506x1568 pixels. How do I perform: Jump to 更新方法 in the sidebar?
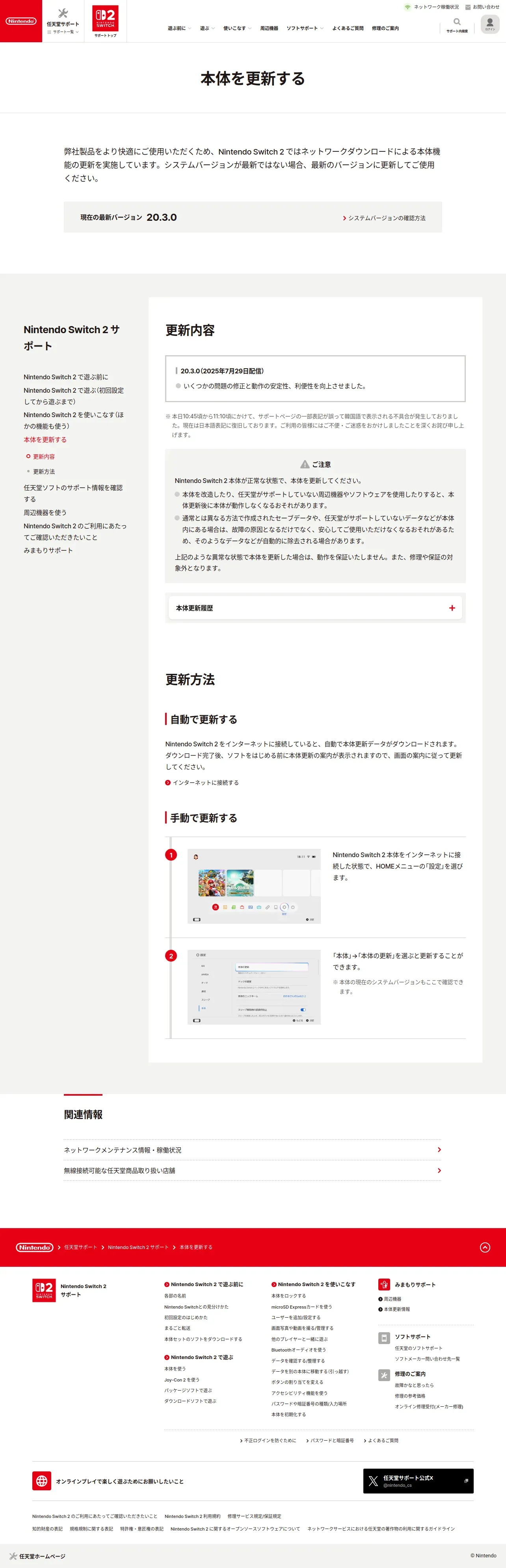coord(44,472)
